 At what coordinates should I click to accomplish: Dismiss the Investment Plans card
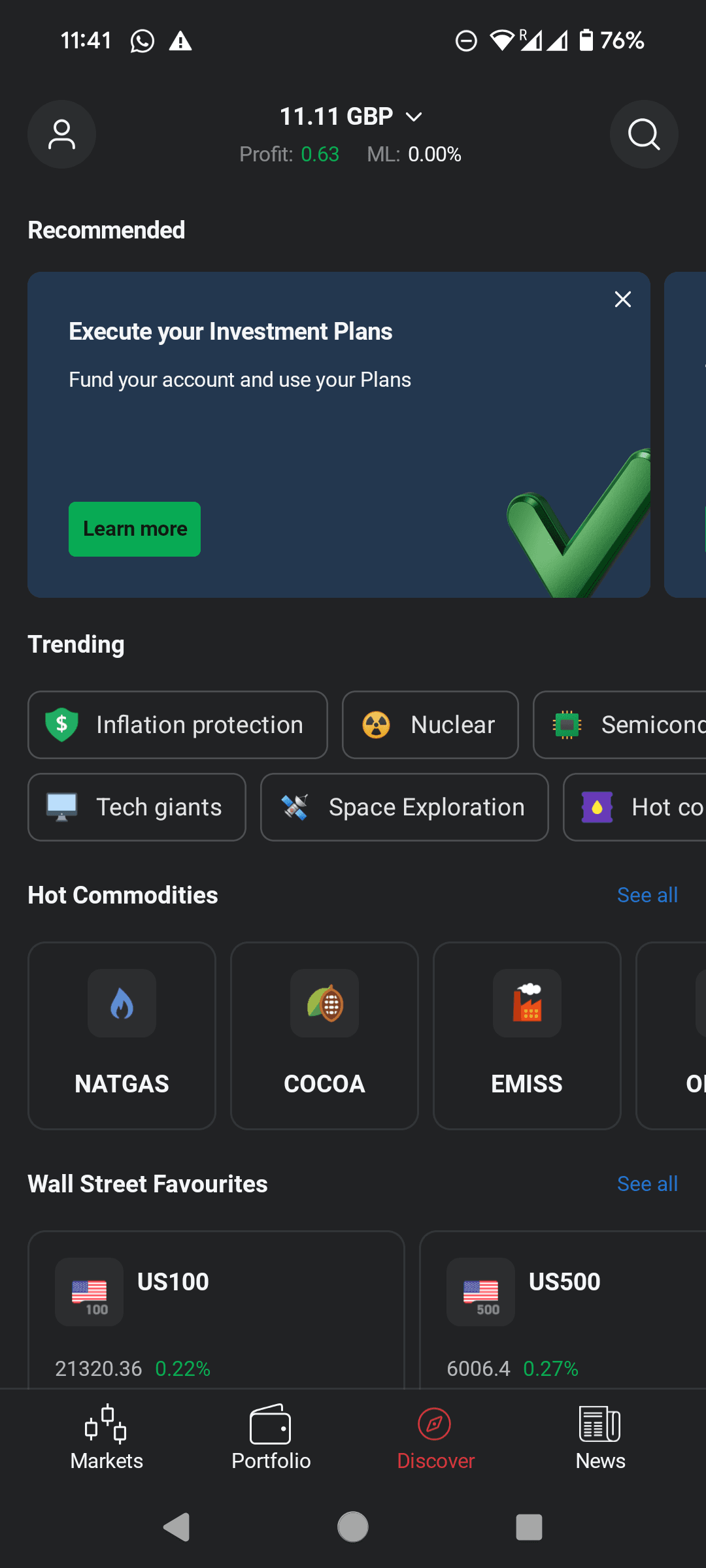tap(623, 299)
